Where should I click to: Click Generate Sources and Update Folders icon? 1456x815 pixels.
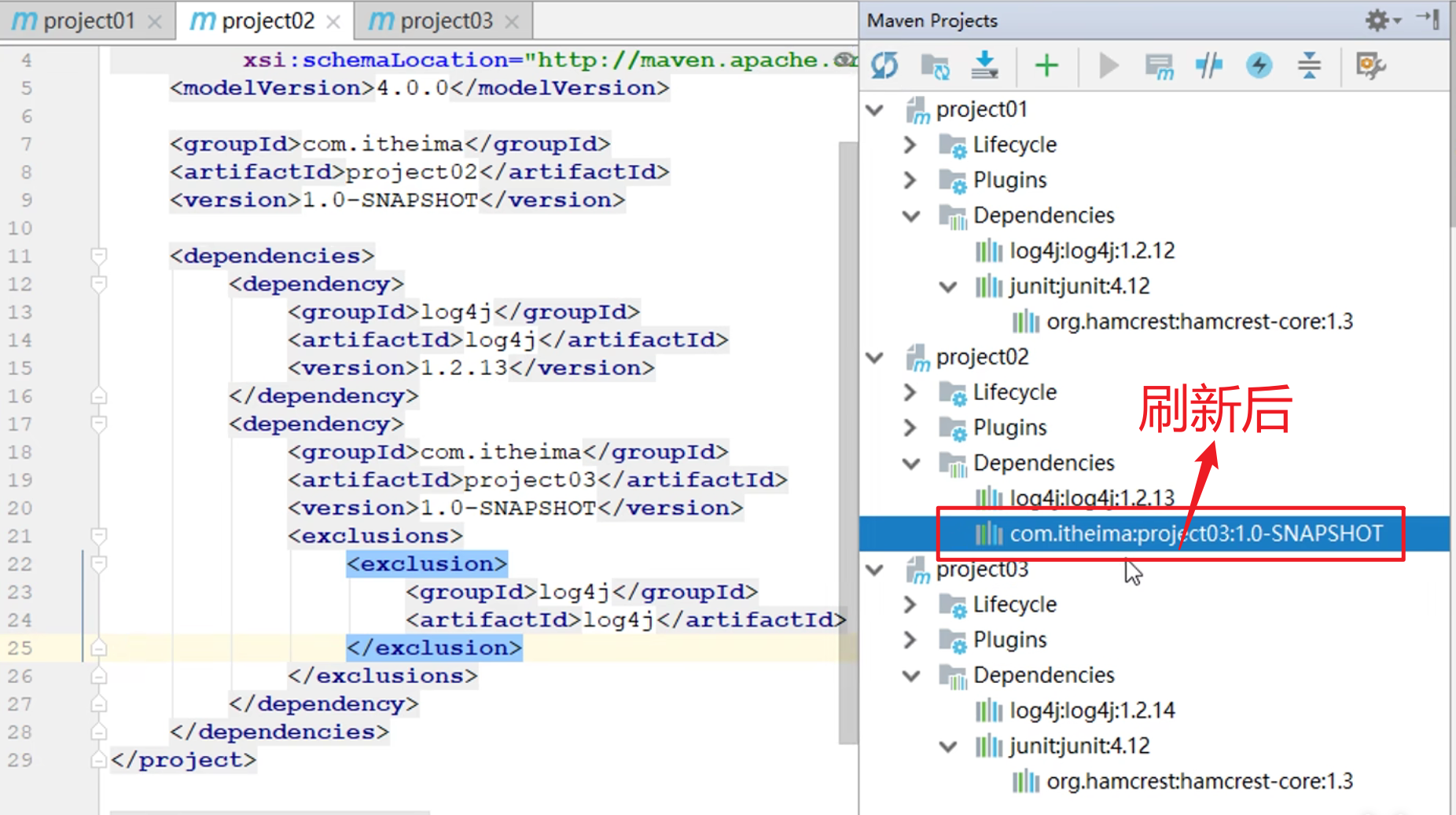tap(935, 65)
